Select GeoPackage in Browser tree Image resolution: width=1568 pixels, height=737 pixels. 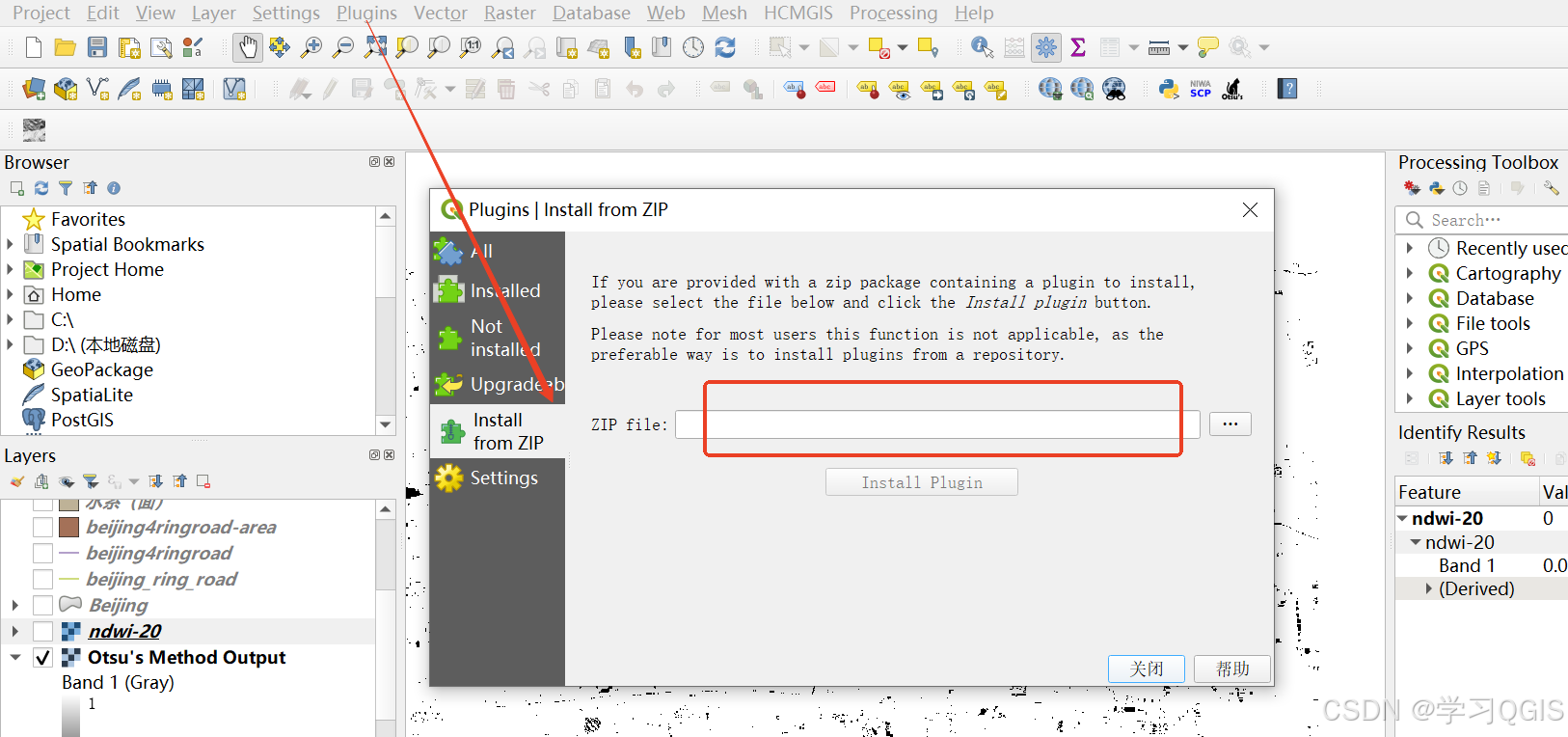(x=102, y=370)
